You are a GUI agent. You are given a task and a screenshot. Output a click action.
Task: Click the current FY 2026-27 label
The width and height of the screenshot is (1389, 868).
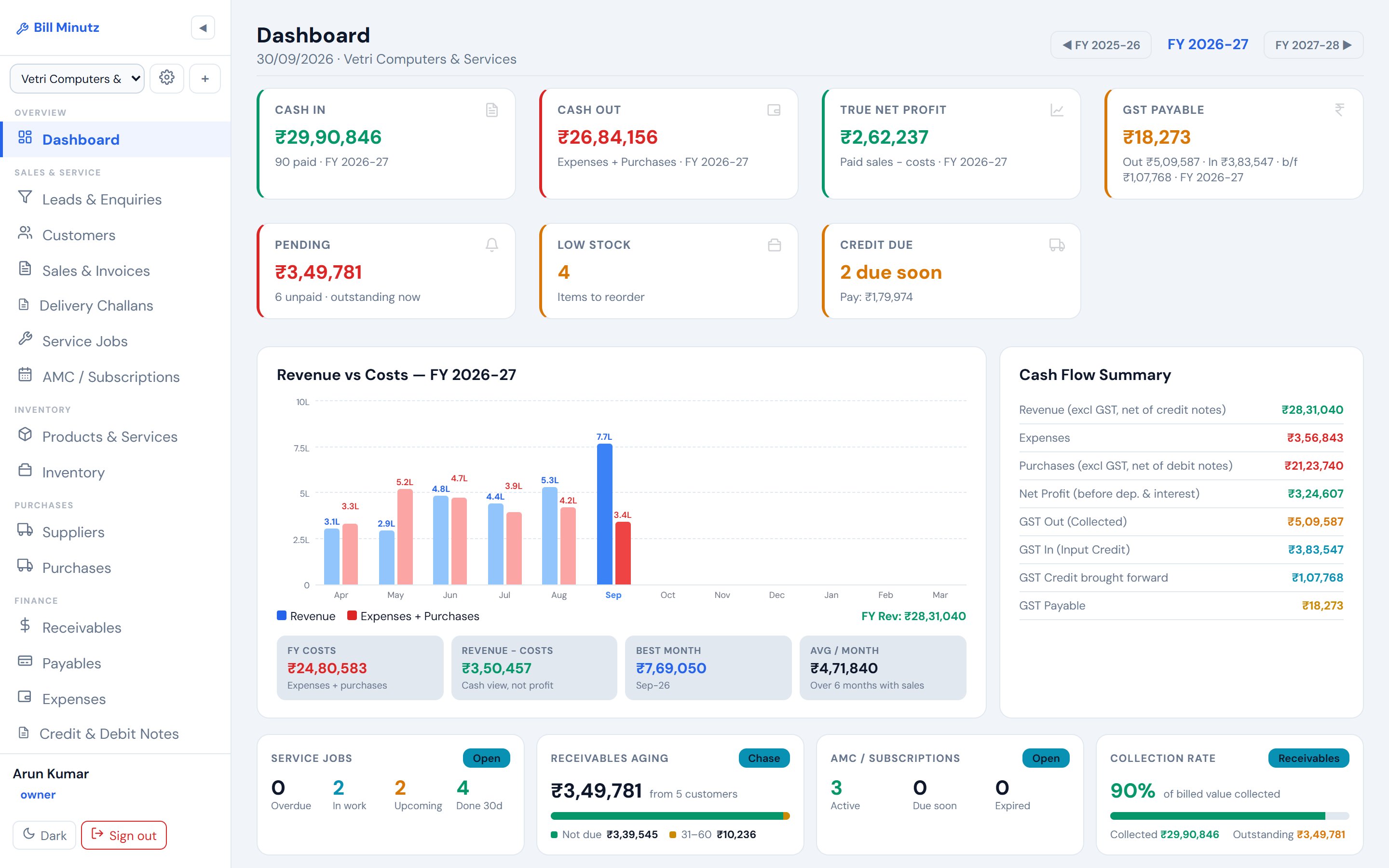tap(1208, 45)
